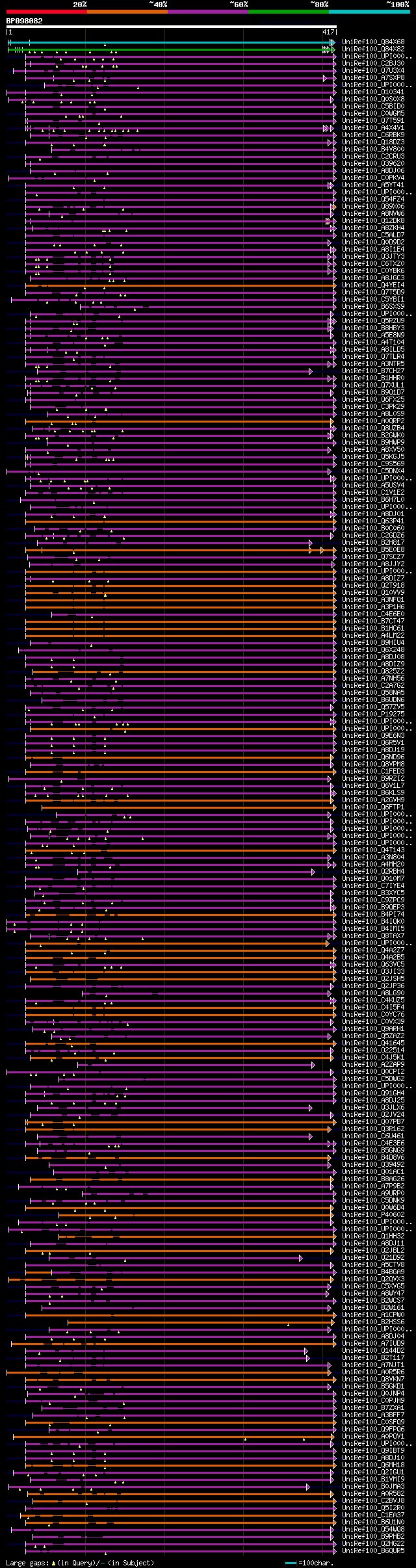Select the label UniRef100_C2CRU3
This screenshot has height=1568, width=416.
(373, 157)
